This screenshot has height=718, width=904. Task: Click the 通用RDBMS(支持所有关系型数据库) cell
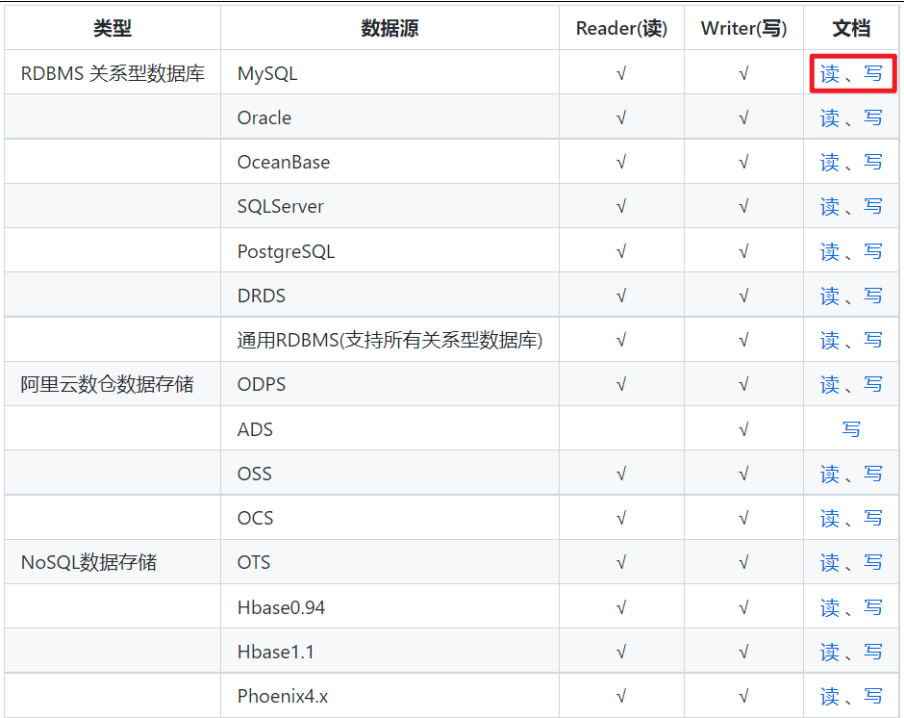click(390, 340)
